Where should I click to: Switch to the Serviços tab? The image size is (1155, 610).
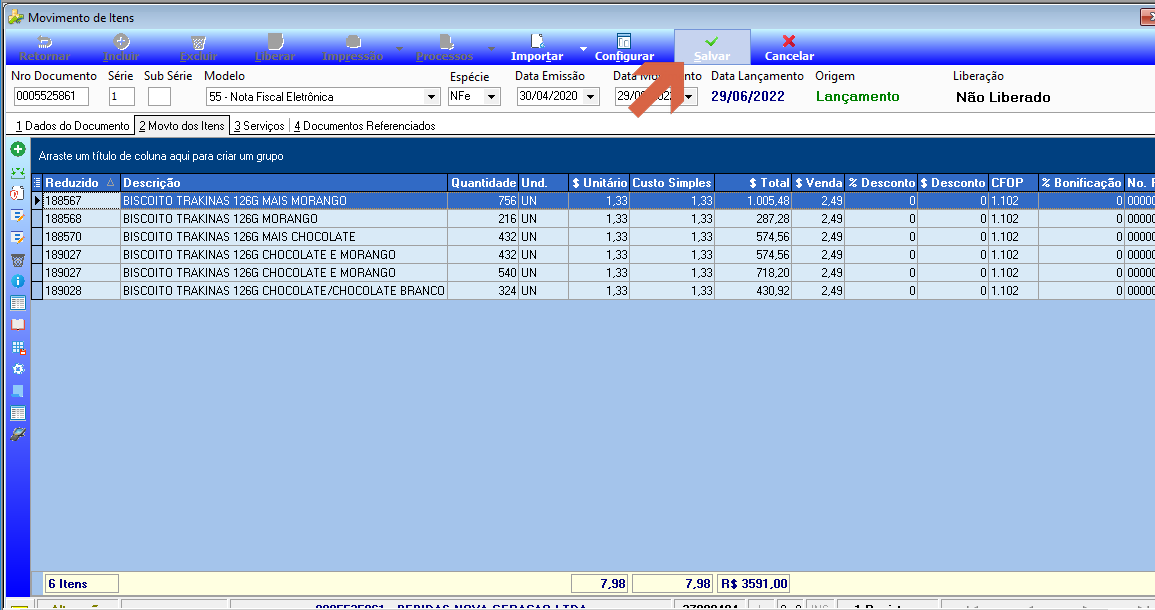pyautogui.click(x=259, y=126)
